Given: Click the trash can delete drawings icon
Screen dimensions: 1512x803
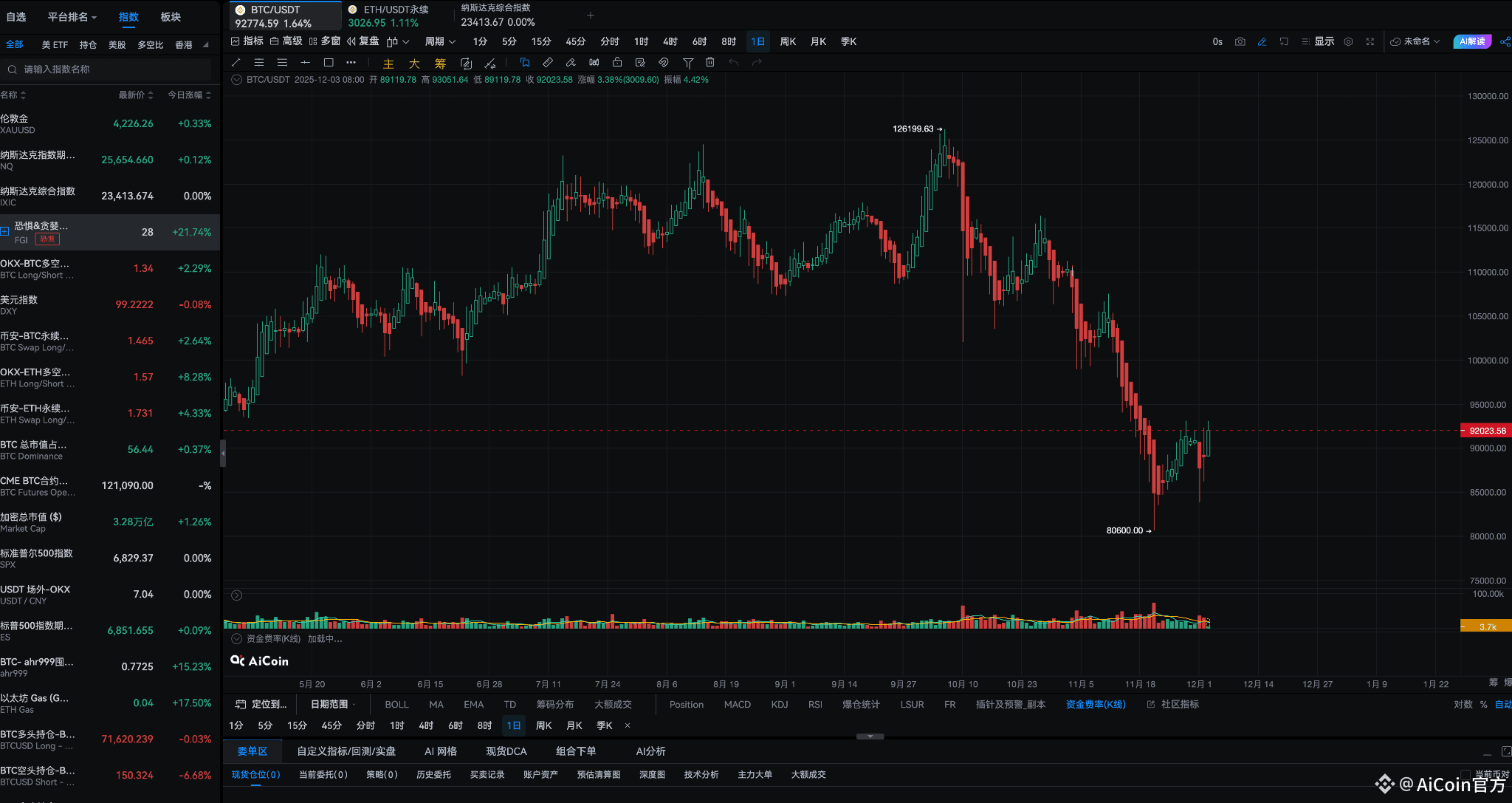Looking at the screenshot, I should click(710, 63).
